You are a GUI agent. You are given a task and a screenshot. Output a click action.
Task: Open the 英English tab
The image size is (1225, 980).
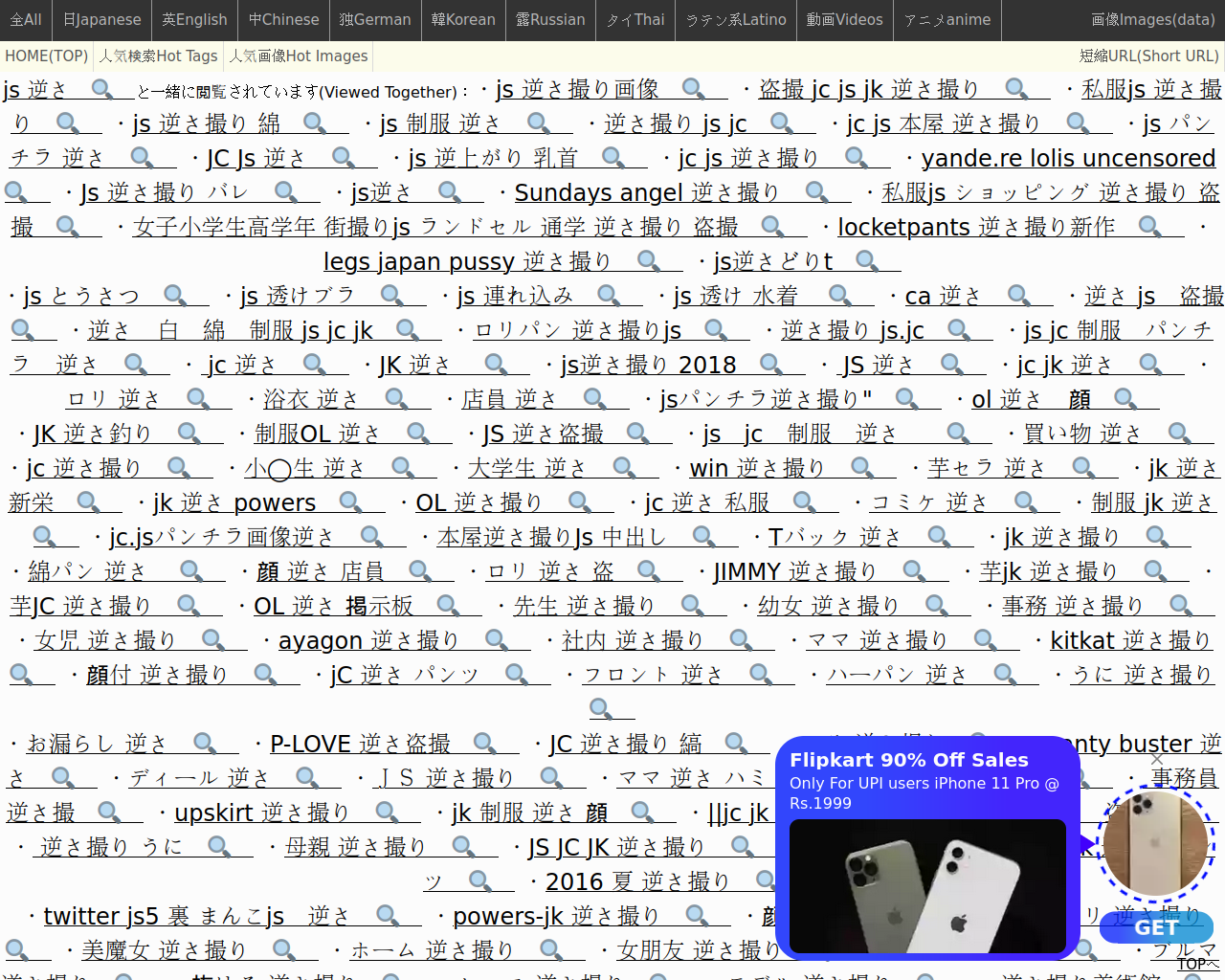tap(195, 20)
